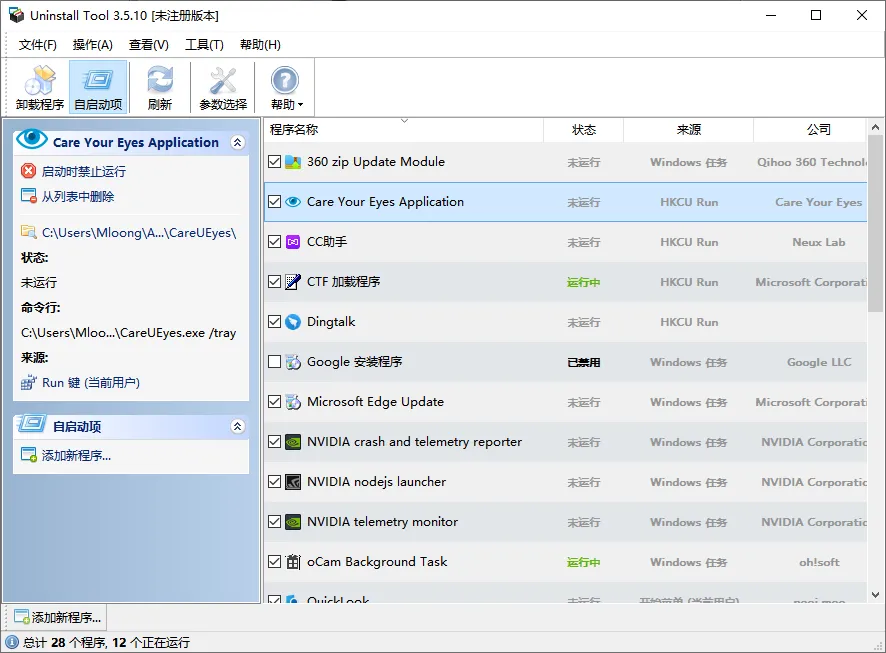886x653 pixels.
Task: Click the 从列表中删除 icon
Action: 28,196
